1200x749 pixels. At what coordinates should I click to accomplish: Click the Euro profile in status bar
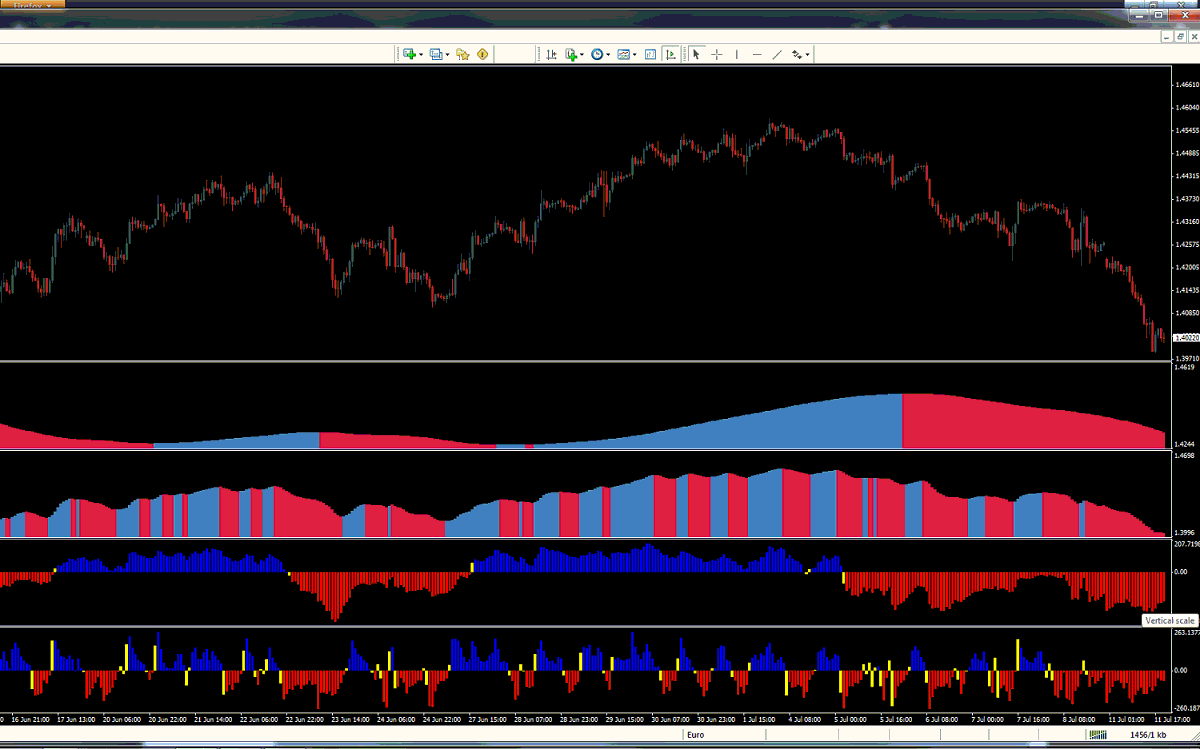(x=696, y=735)
